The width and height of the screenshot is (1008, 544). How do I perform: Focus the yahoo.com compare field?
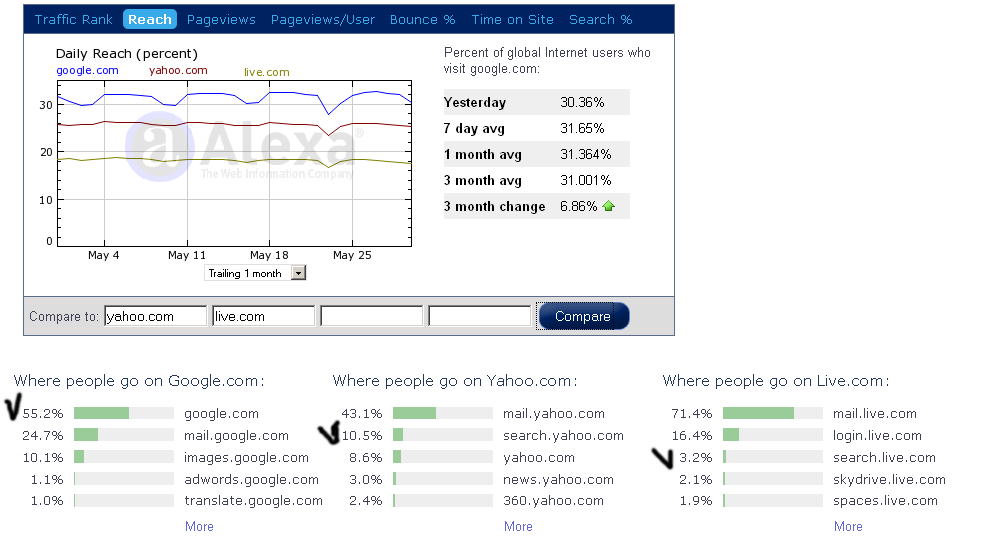click(156, 316)
